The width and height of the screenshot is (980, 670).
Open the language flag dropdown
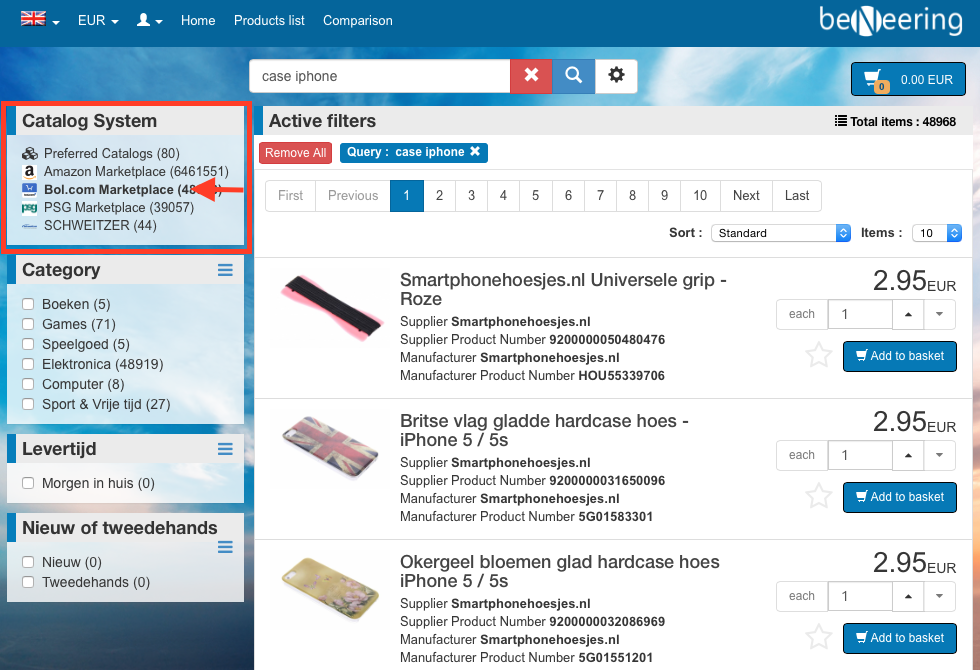[40, 20]
